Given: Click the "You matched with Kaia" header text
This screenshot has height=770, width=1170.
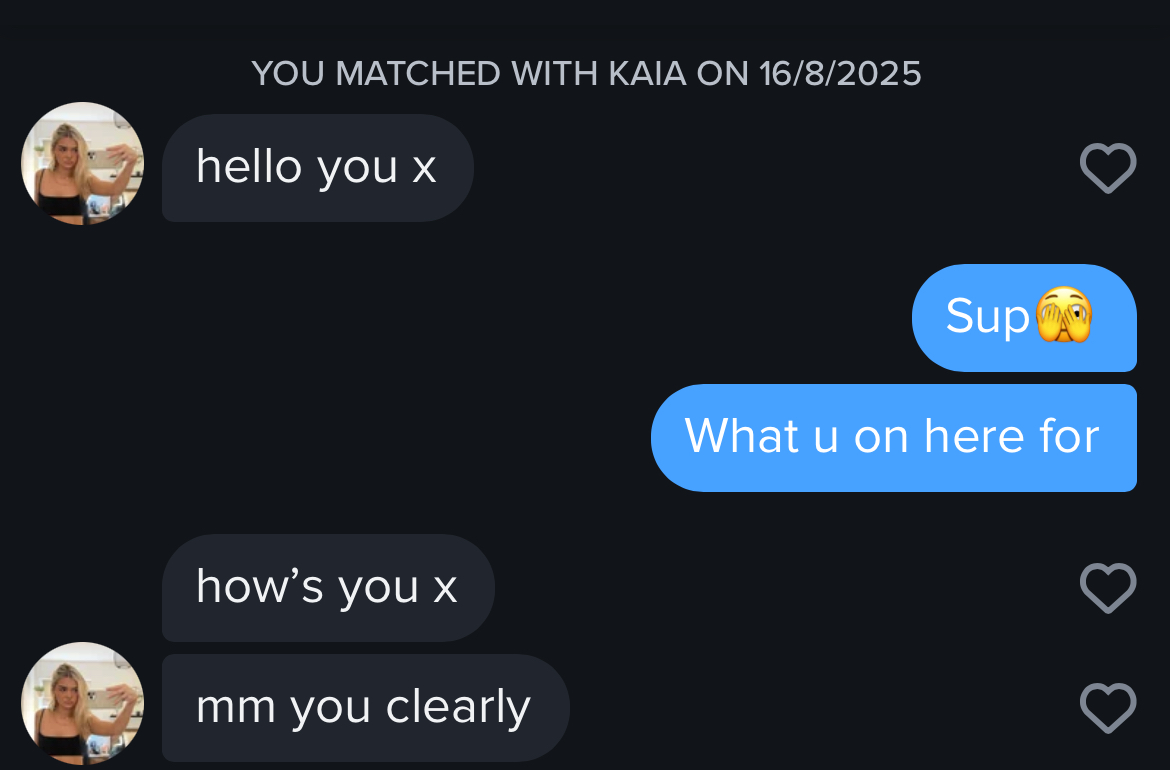Looking at the screenshot, I should pos(586,73).
